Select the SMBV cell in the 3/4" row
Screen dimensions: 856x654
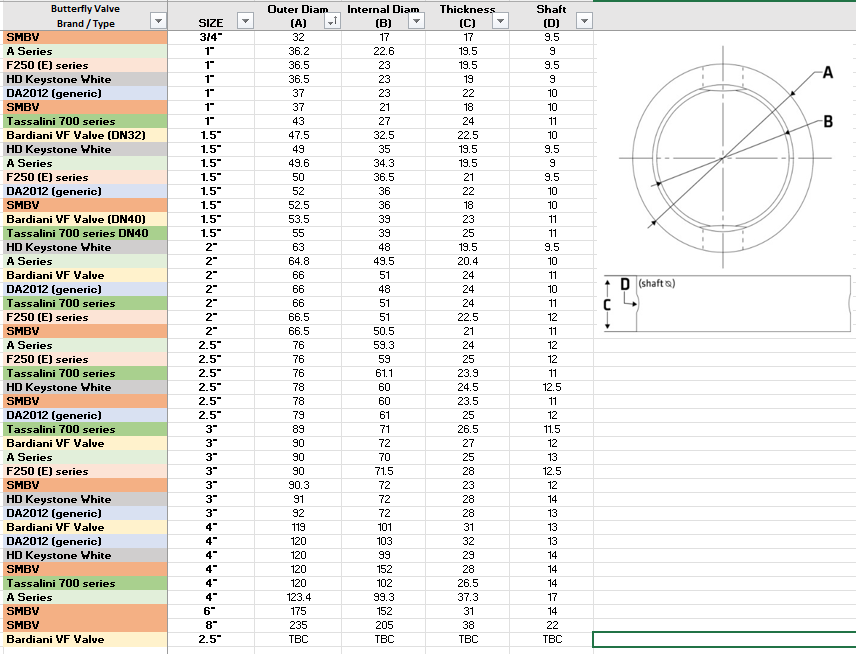85,37
